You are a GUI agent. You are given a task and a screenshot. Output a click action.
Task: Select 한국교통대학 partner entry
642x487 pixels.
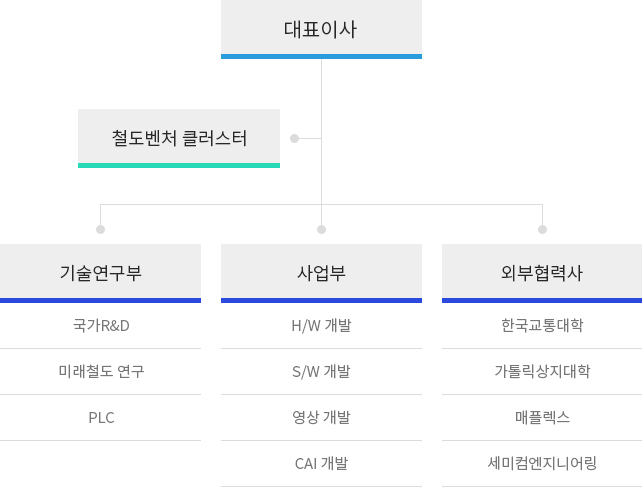pos(542,326)
